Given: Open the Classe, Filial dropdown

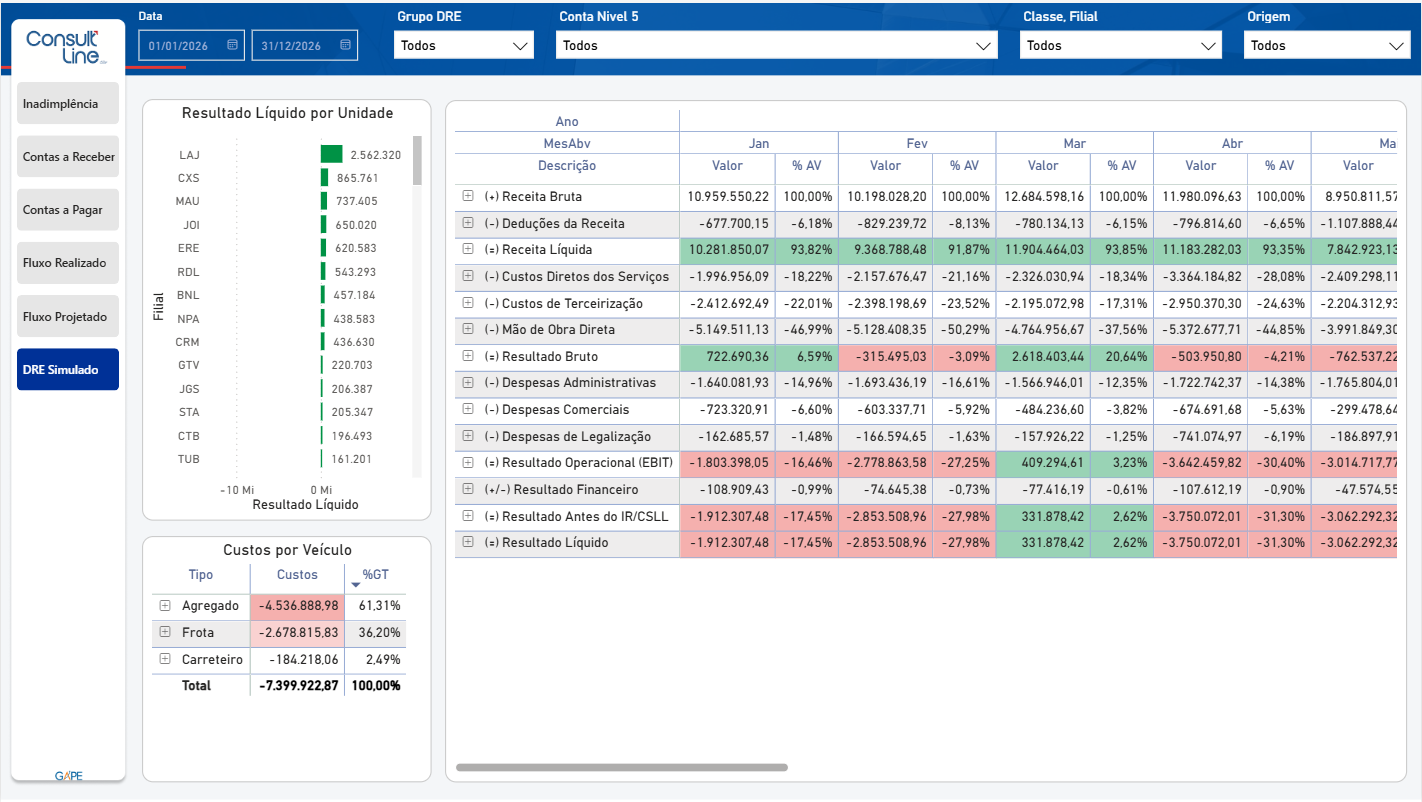Looking at the screenshot, I should (x=1121, y=45).
